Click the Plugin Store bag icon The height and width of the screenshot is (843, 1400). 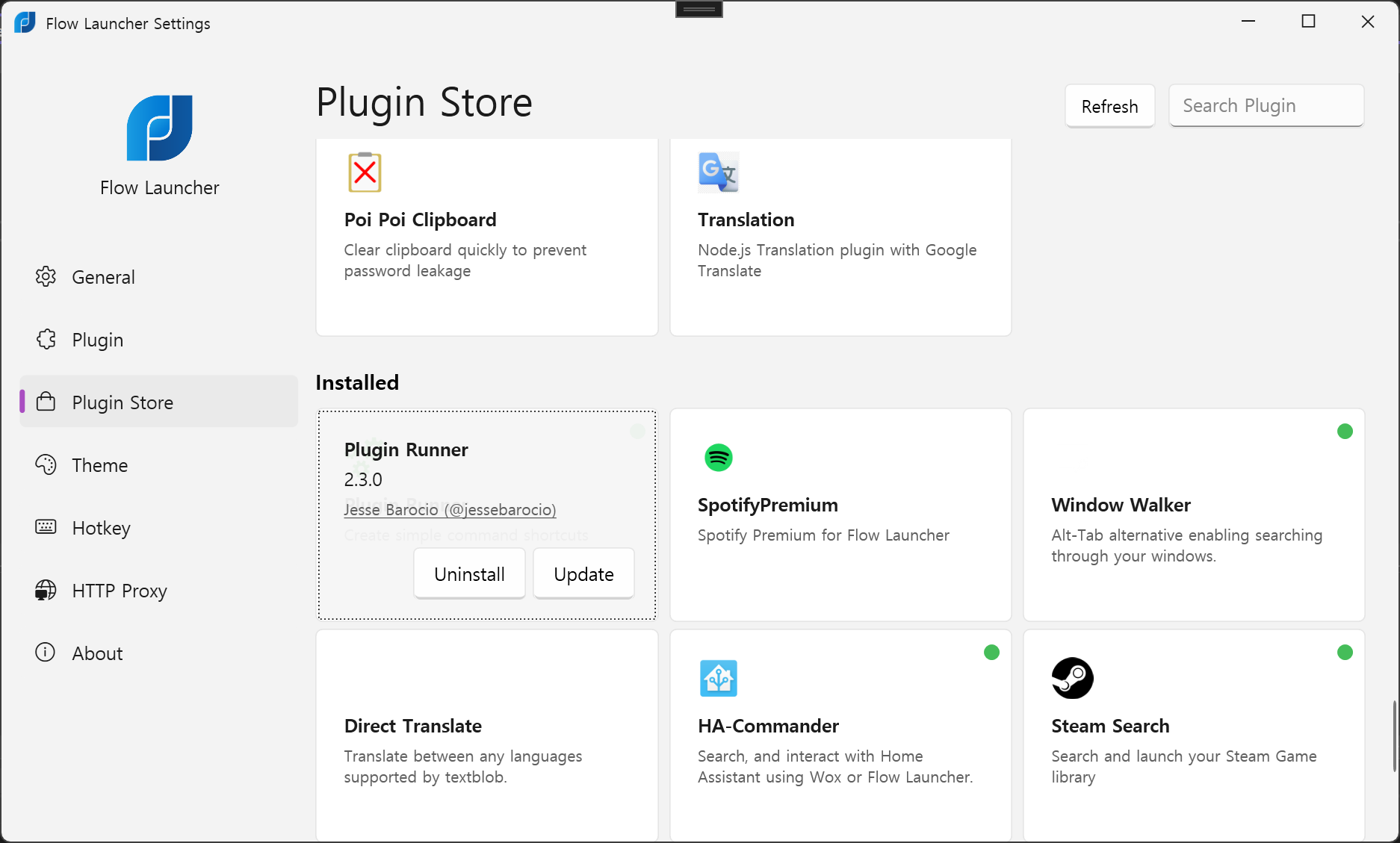point(46,402)
